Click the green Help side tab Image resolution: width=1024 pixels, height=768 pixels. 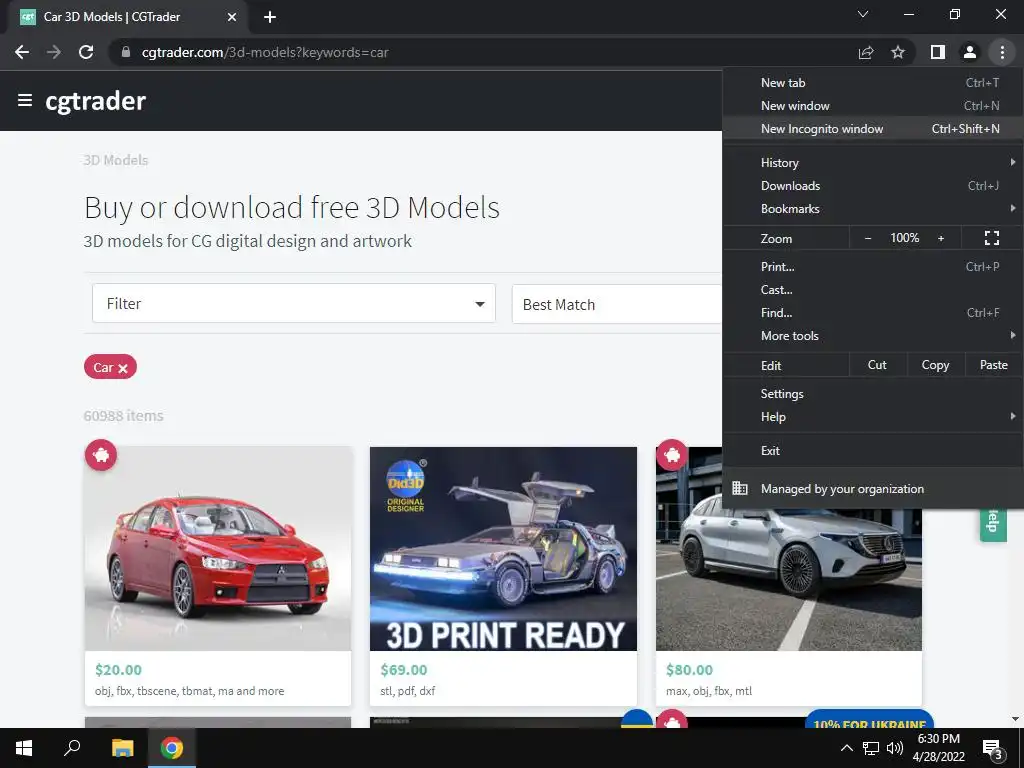click(993, 524)
